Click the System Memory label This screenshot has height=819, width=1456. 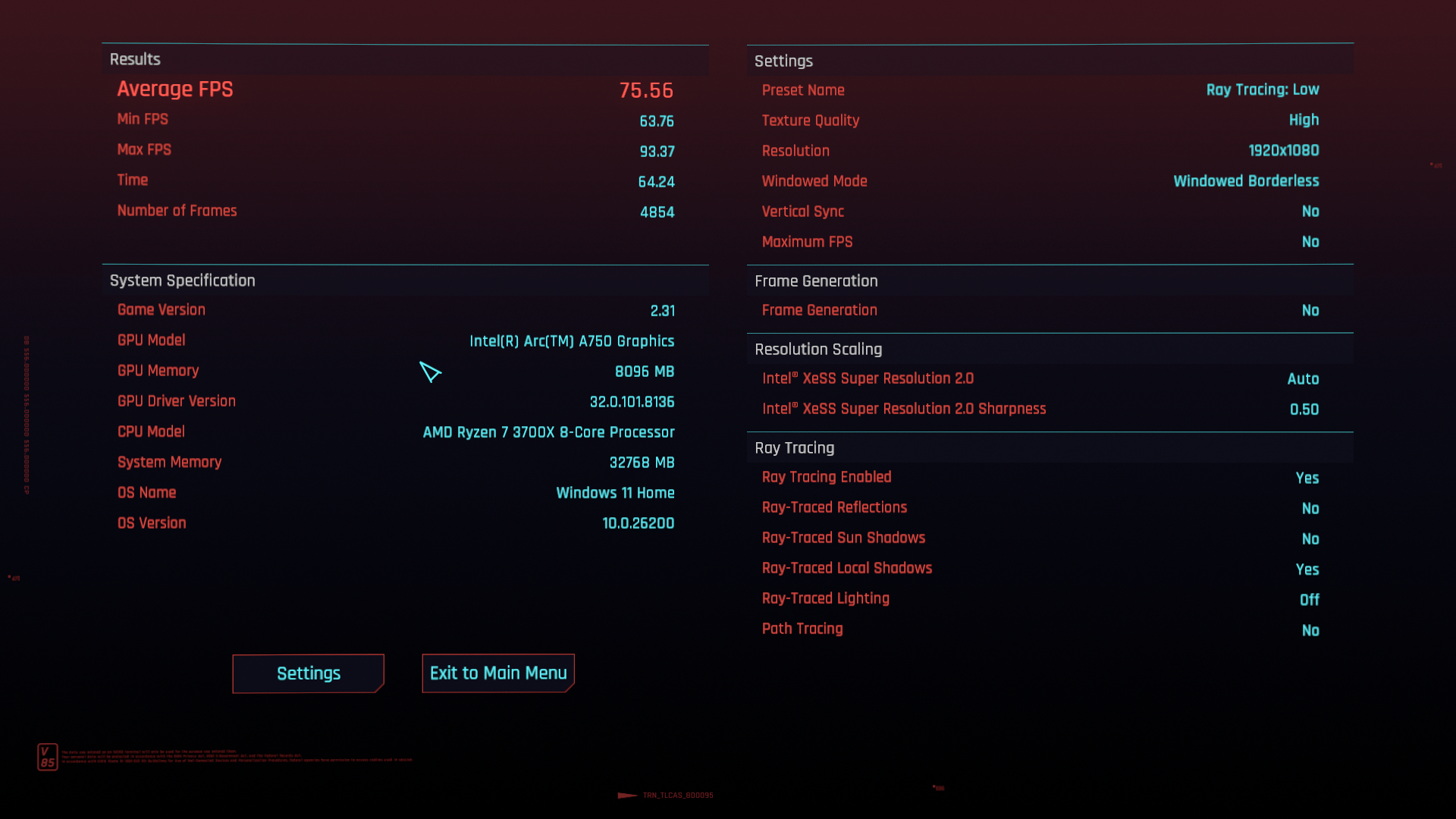pyautogui.click(x=169, y=463)
